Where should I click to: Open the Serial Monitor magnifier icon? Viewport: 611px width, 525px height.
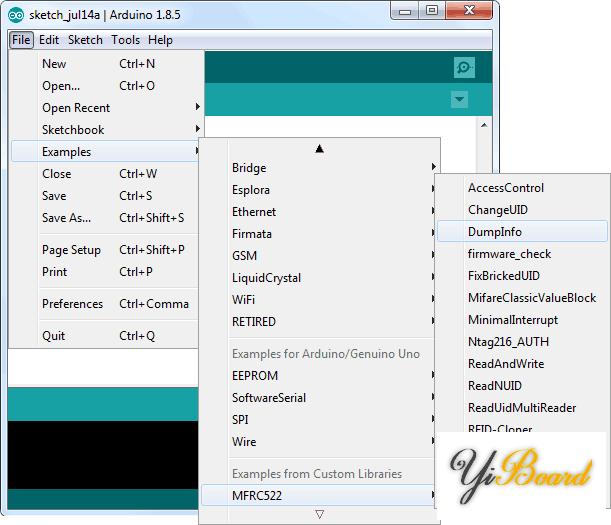tap(464, 67)
